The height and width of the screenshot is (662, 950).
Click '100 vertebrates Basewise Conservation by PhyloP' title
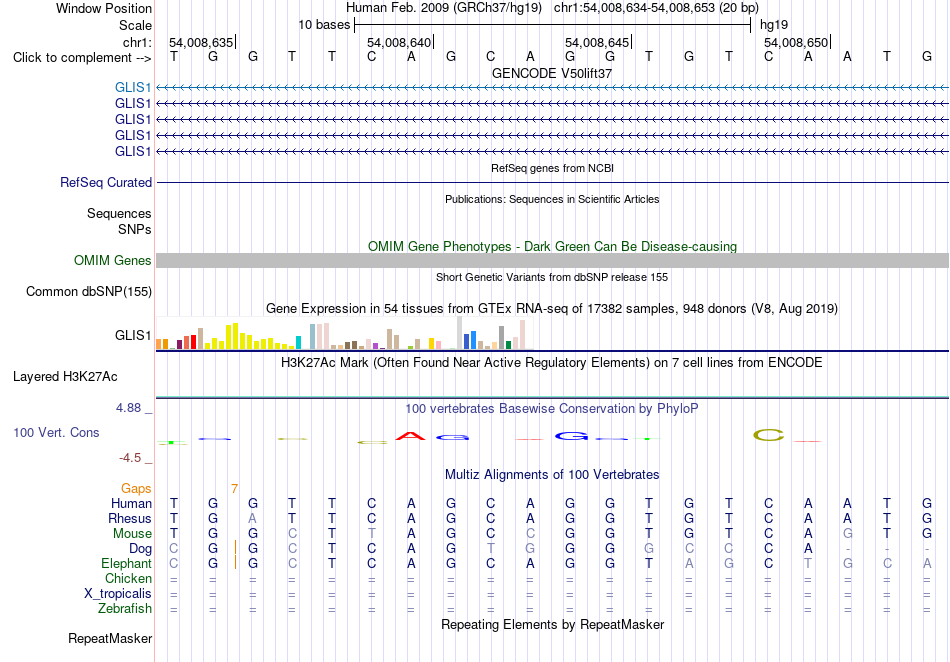tap(552, 409)
